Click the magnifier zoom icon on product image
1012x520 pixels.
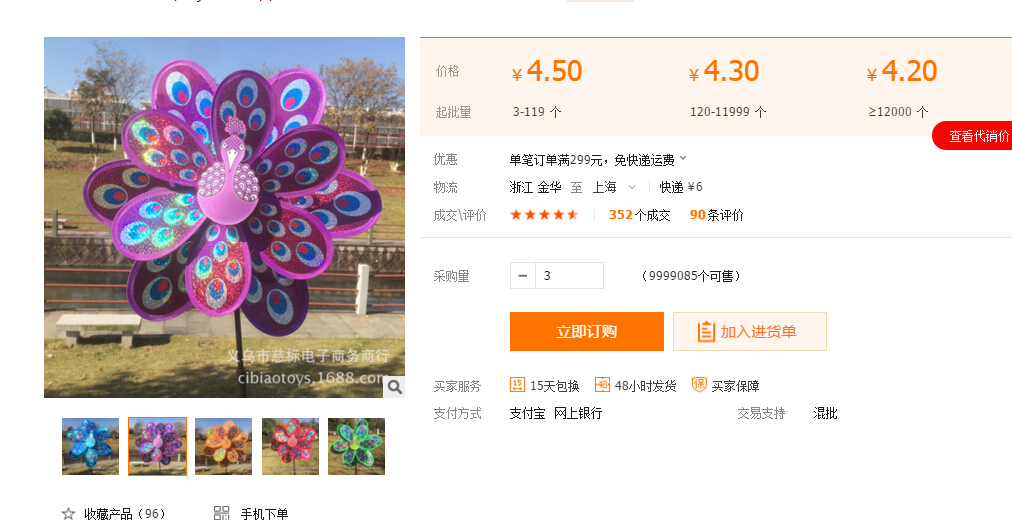[394, 387]
